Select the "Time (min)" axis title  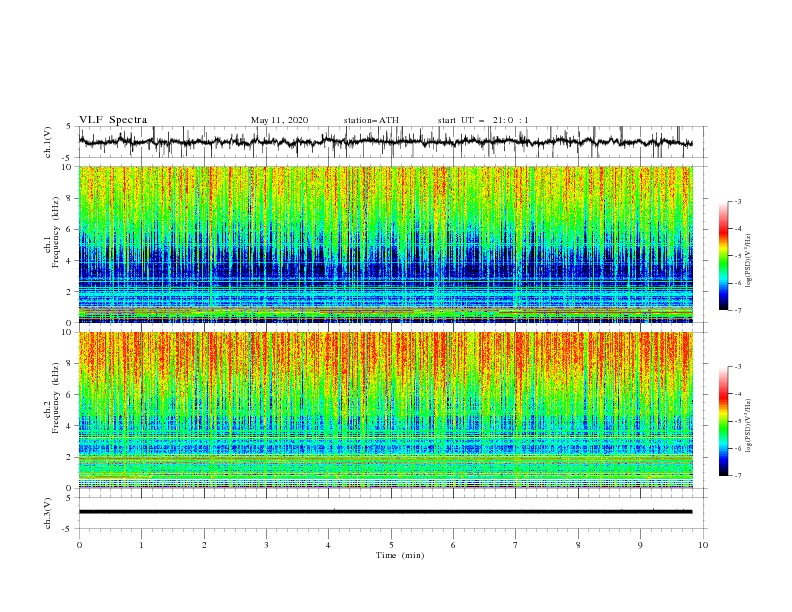[x=400, y=555]
